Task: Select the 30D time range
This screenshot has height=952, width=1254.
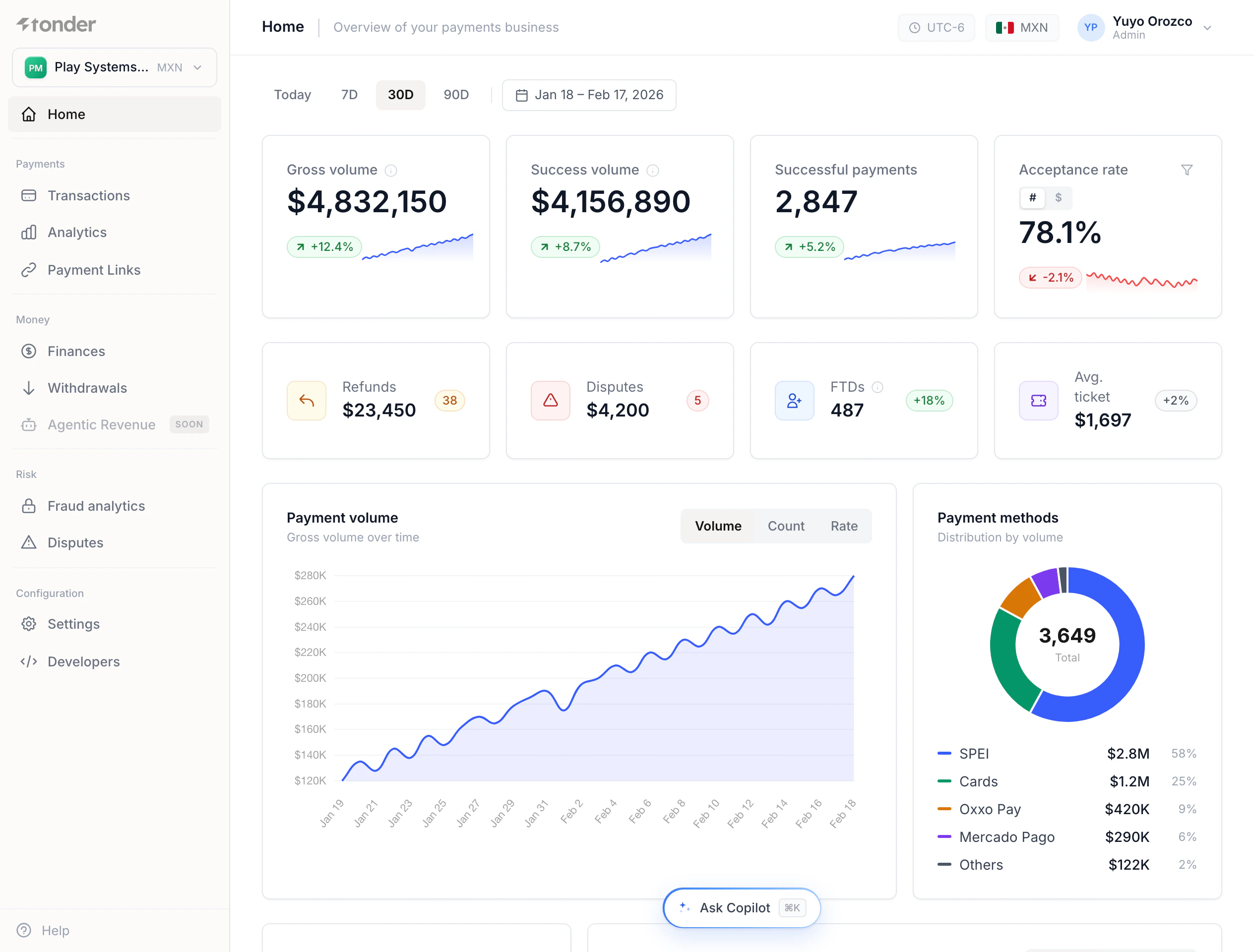Action: 401,95
